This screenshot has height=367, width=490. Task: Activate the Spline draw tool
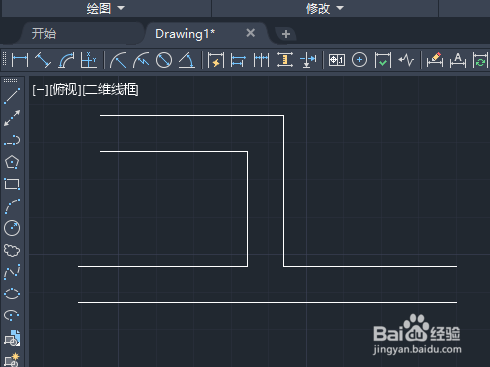[12, 272]
